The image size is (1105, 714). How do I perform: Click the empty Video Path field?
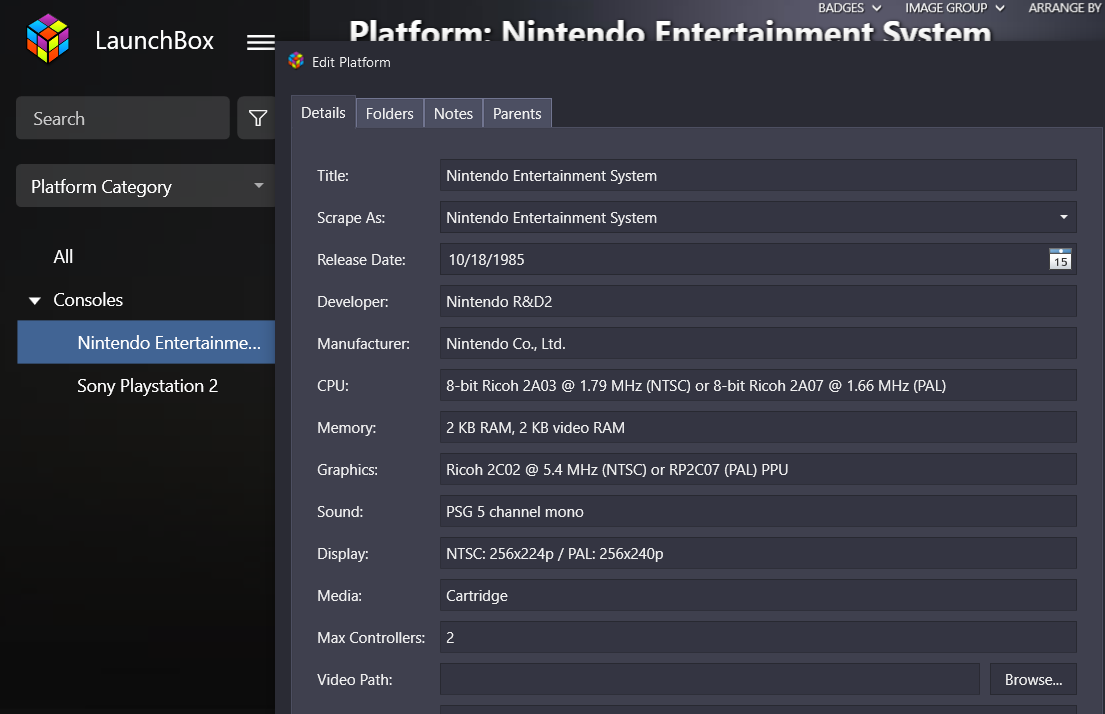pyautogui.click(x=710, y=679)
